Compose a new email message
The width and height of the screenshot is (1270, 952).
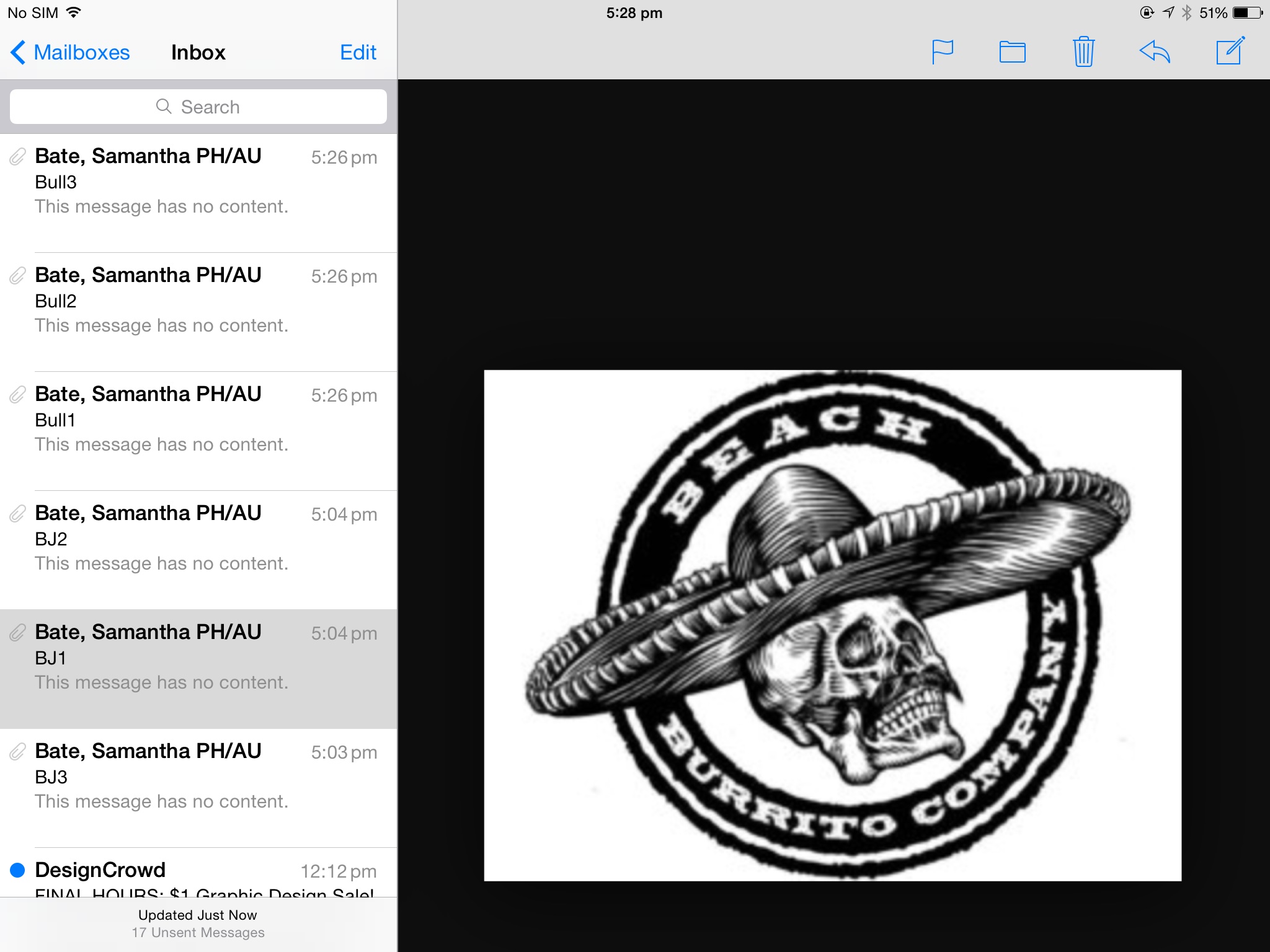pos(1230,51)
